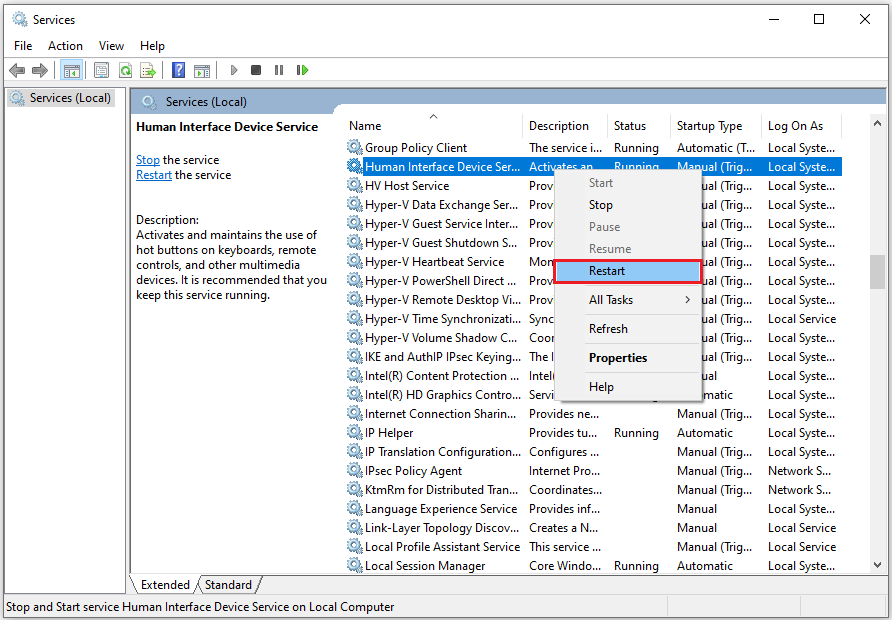Open Help using the blue question mark icon

(178, 70)
